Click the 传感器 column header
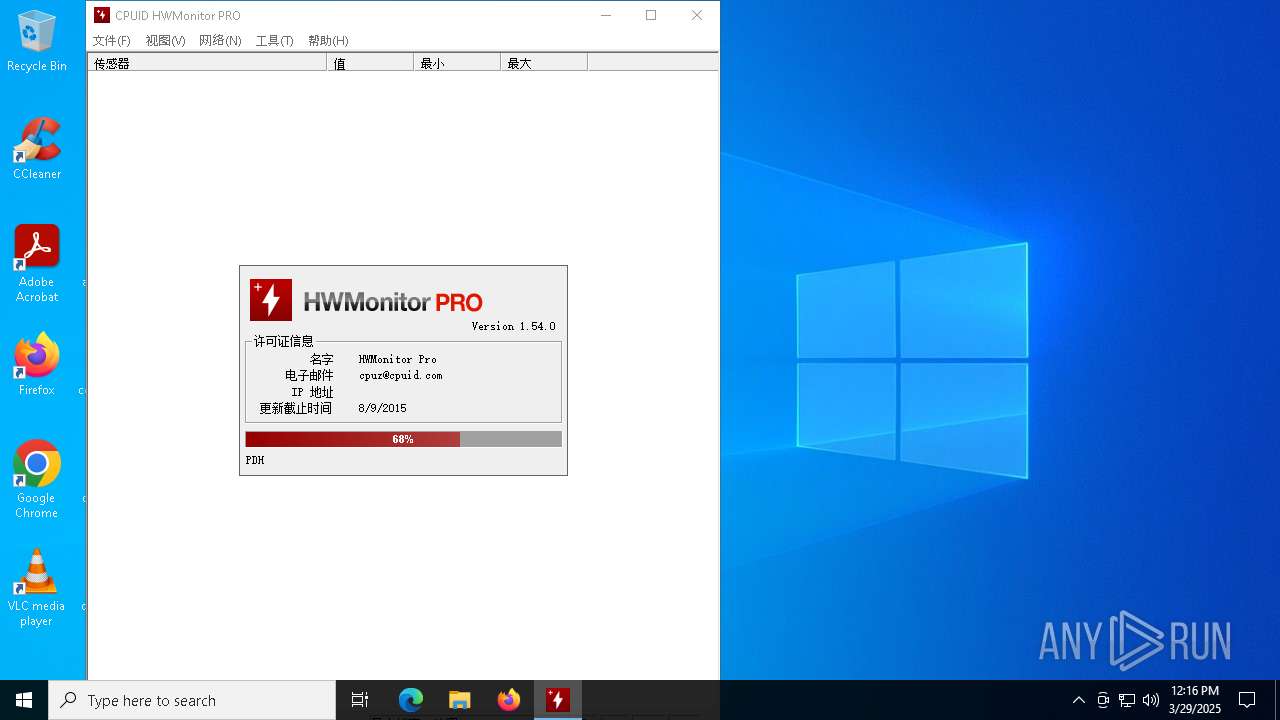This screenshot has height=720, width=1280. click(x=207, y=63)
